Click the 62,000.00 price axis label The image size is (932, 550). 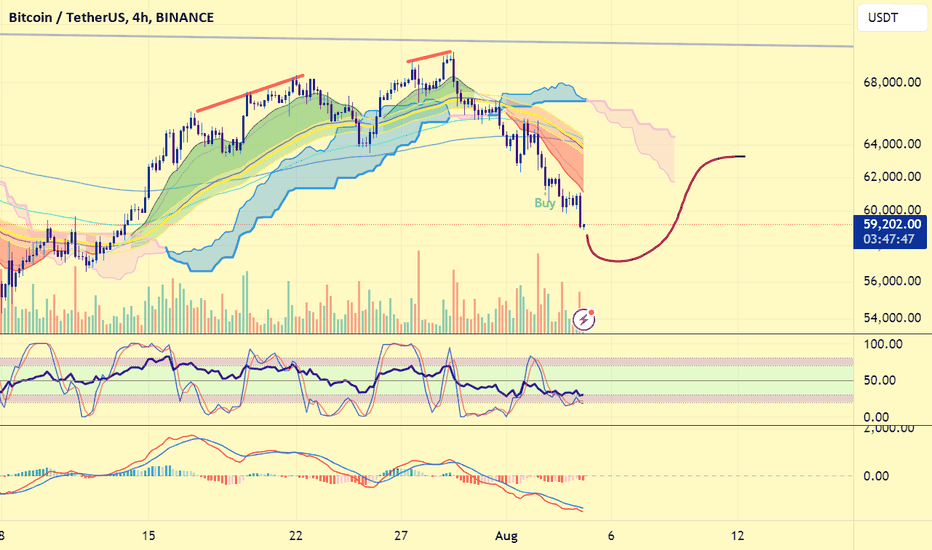coord(892,177)
